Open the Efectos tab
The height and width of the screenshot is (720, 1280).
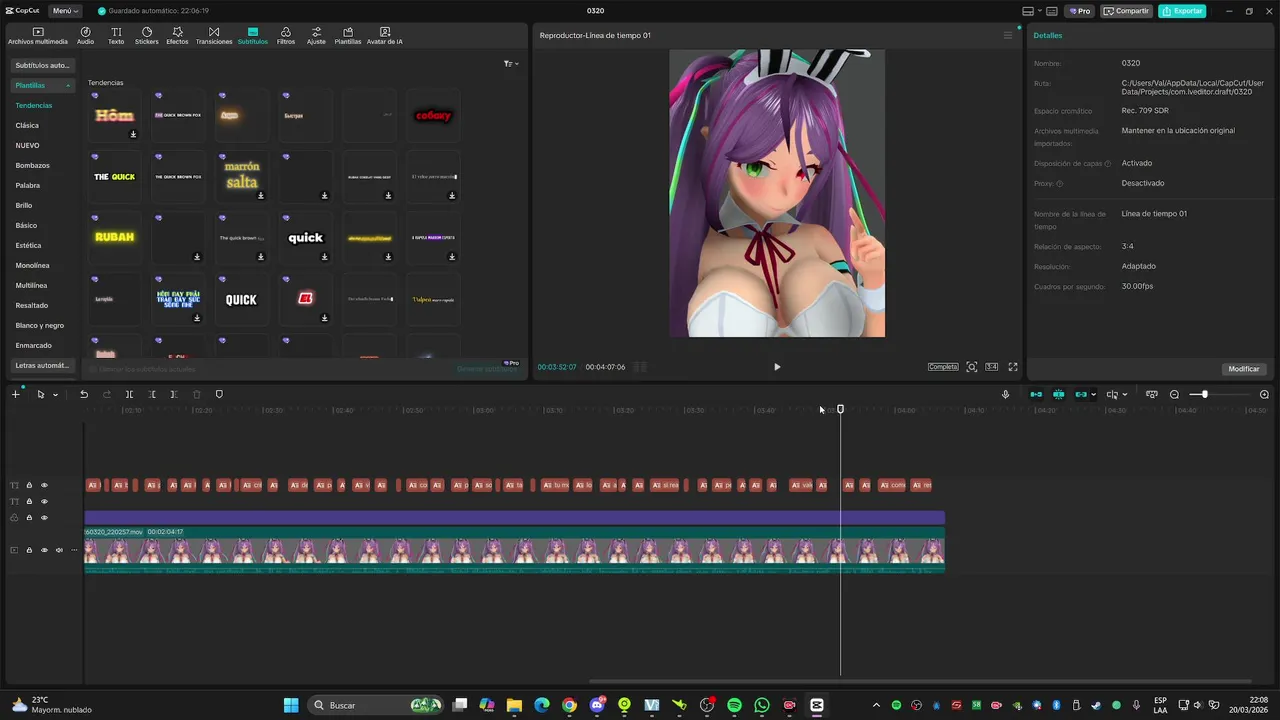pyautogui.click(x=177, y=36)
